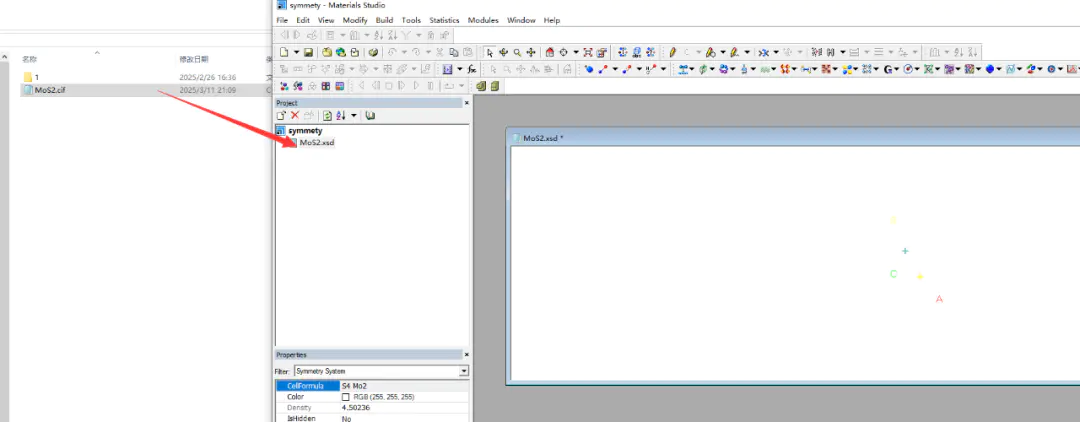
Task: Click the red X delete icon in Project panel
Action: coord(295,116)
